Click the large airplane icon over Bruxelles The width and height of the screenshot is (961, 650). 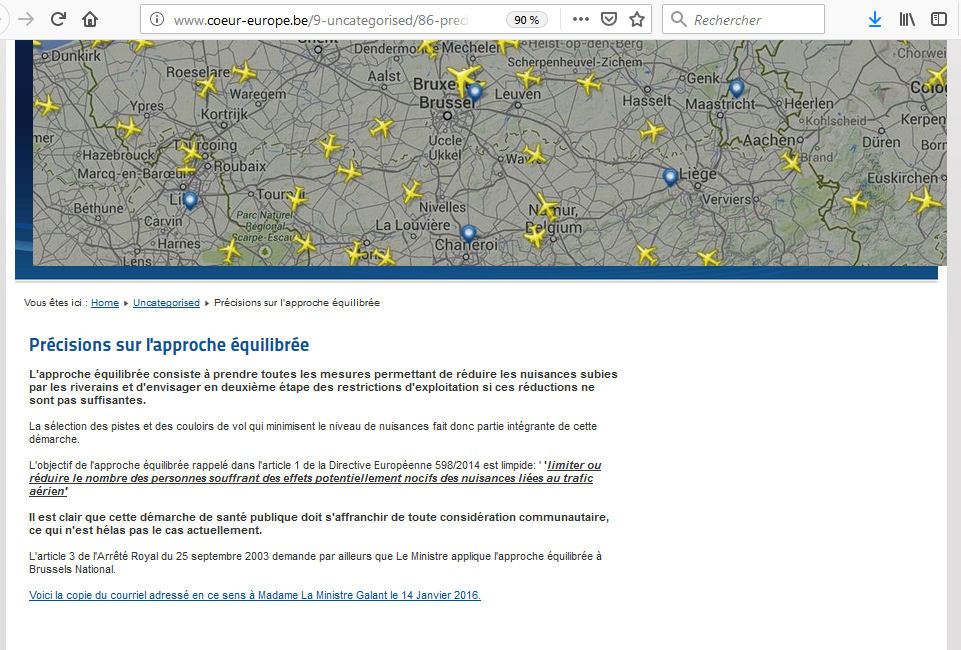tap(464, 78)
